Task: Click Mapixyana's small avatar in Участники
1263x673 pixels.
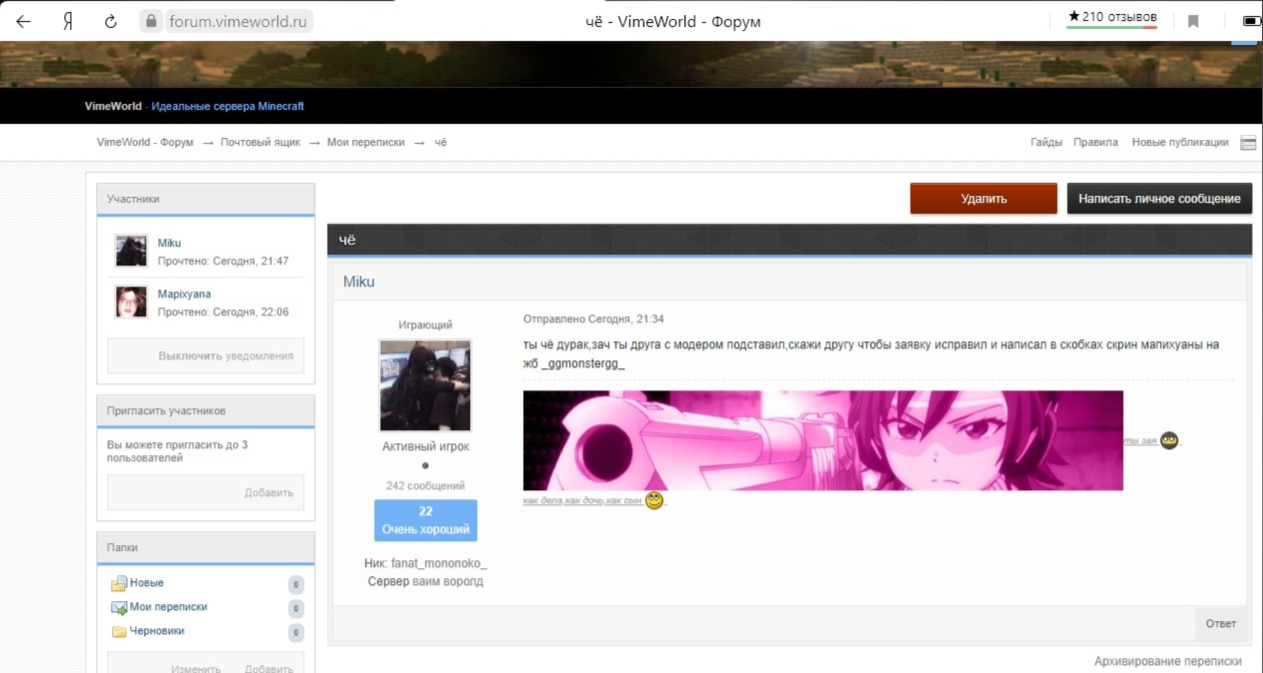Action: pos(131,302)
